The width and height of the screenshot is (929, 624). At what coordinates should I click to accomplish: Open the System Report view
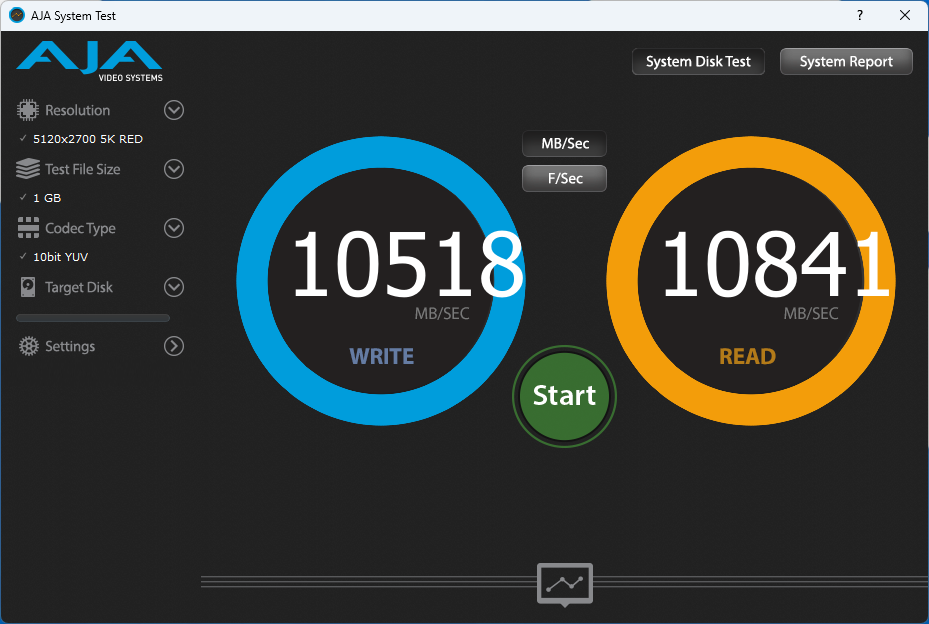click(x=846, y=62)
